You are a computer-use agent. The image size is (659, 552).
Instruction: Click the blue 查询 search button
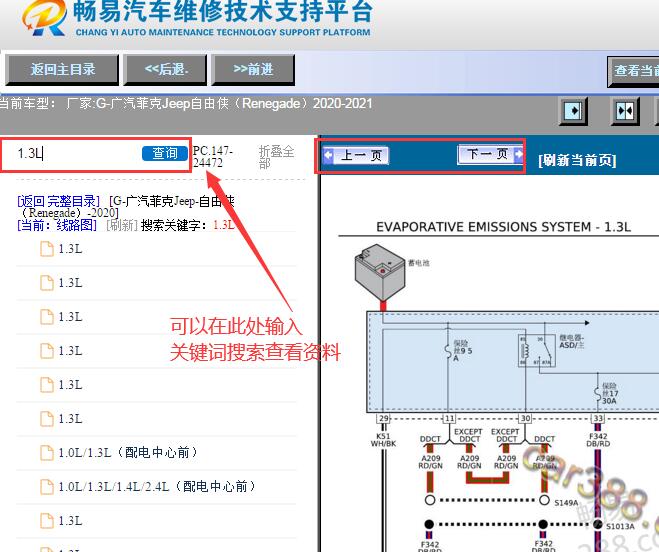tap(164, 153)
